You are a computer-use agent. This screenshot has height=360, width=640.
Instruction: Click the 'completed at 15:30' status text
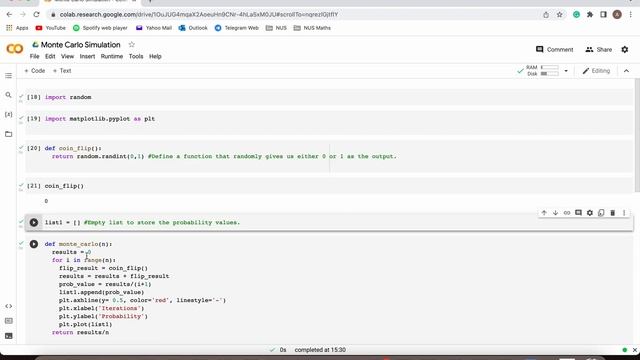coord(320,350)
